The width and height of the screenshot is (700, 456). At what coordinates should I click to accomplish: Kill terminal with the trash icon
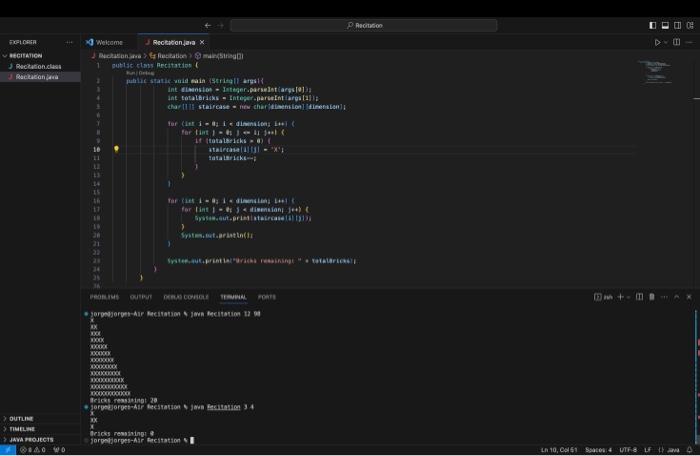(652, 297)
